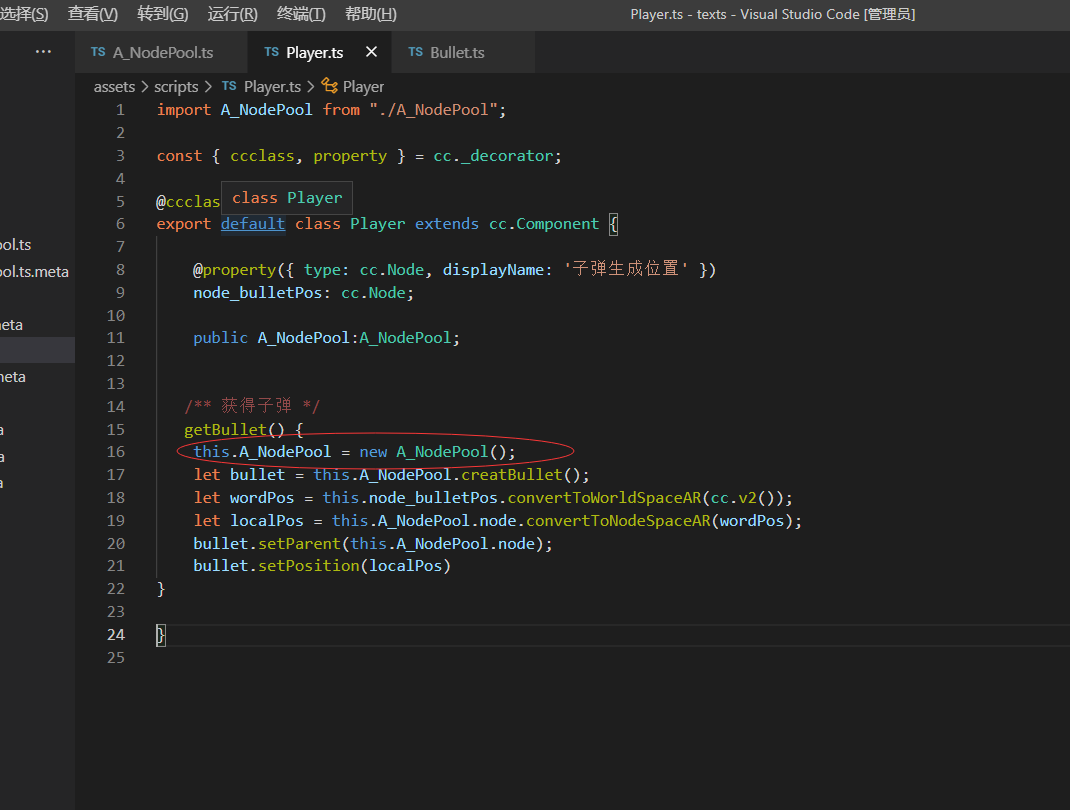This screenshot has width=1070, height=810.
Task: Select the ol.ts file in explorer
Action: click(16, 245)
